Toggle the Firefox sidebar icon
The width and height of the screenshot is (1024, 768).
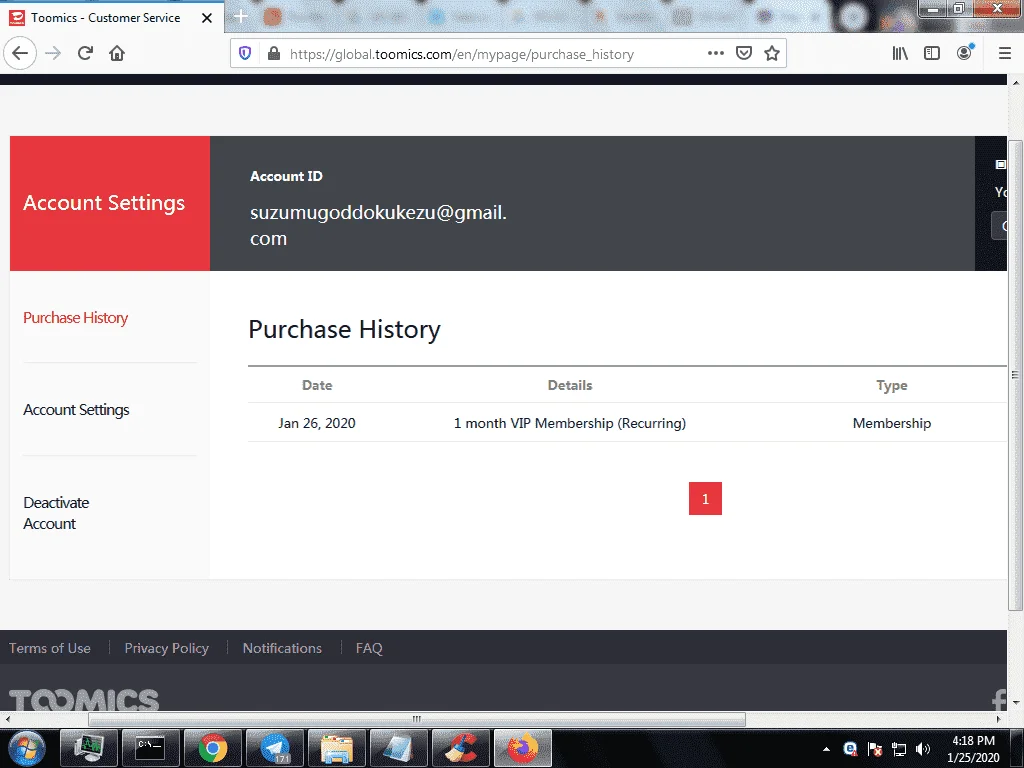(x=932, y=54)
